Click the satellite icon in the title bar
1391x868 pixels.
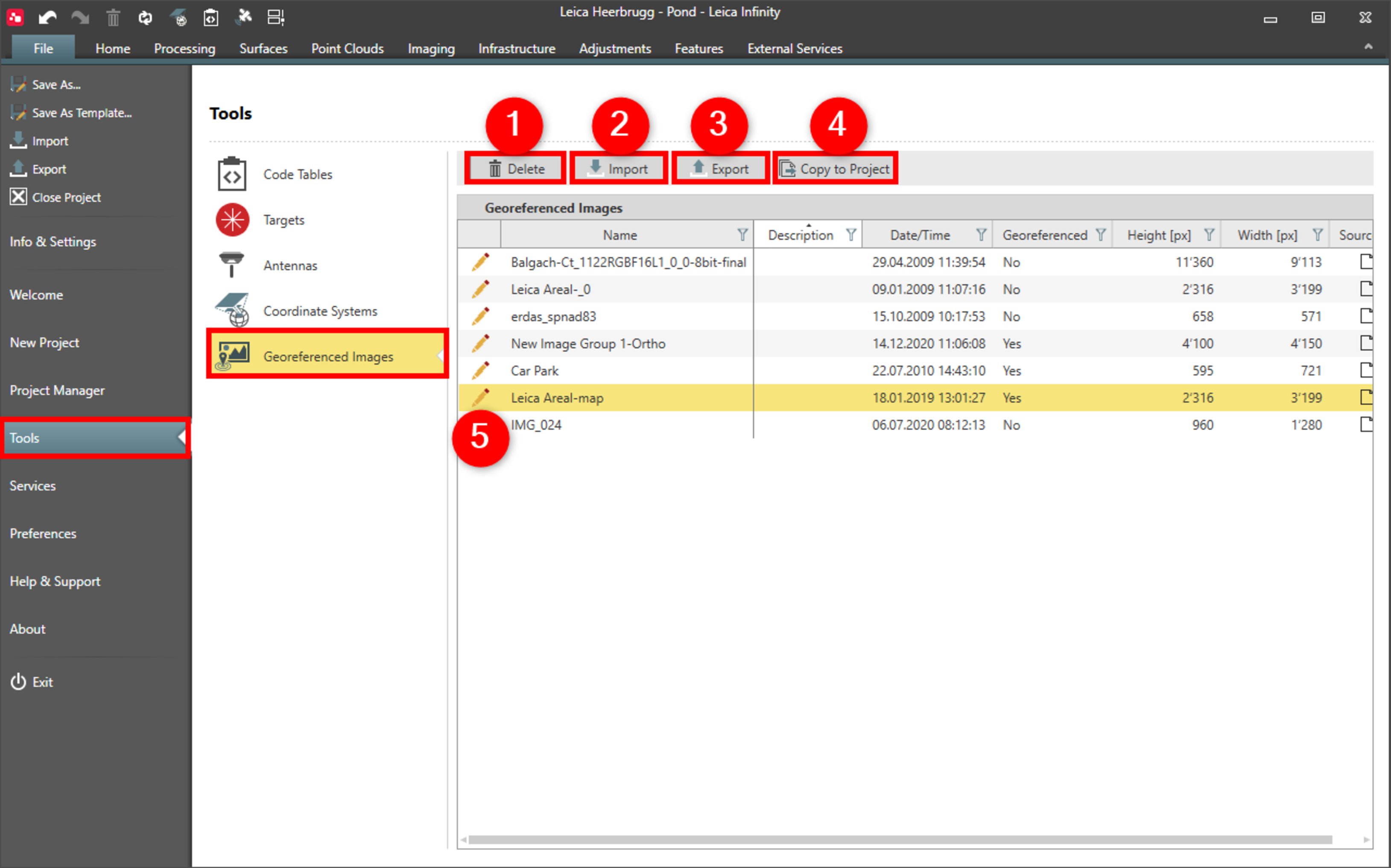click(x=243, y=17)
